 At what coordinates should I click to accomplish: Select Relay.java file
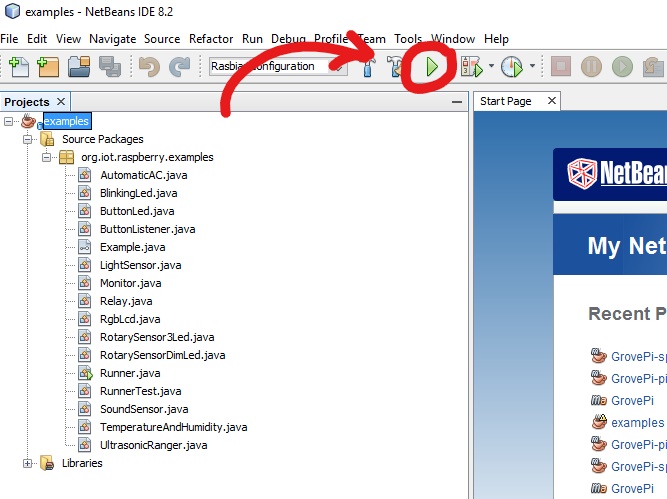tap(126, 301)
